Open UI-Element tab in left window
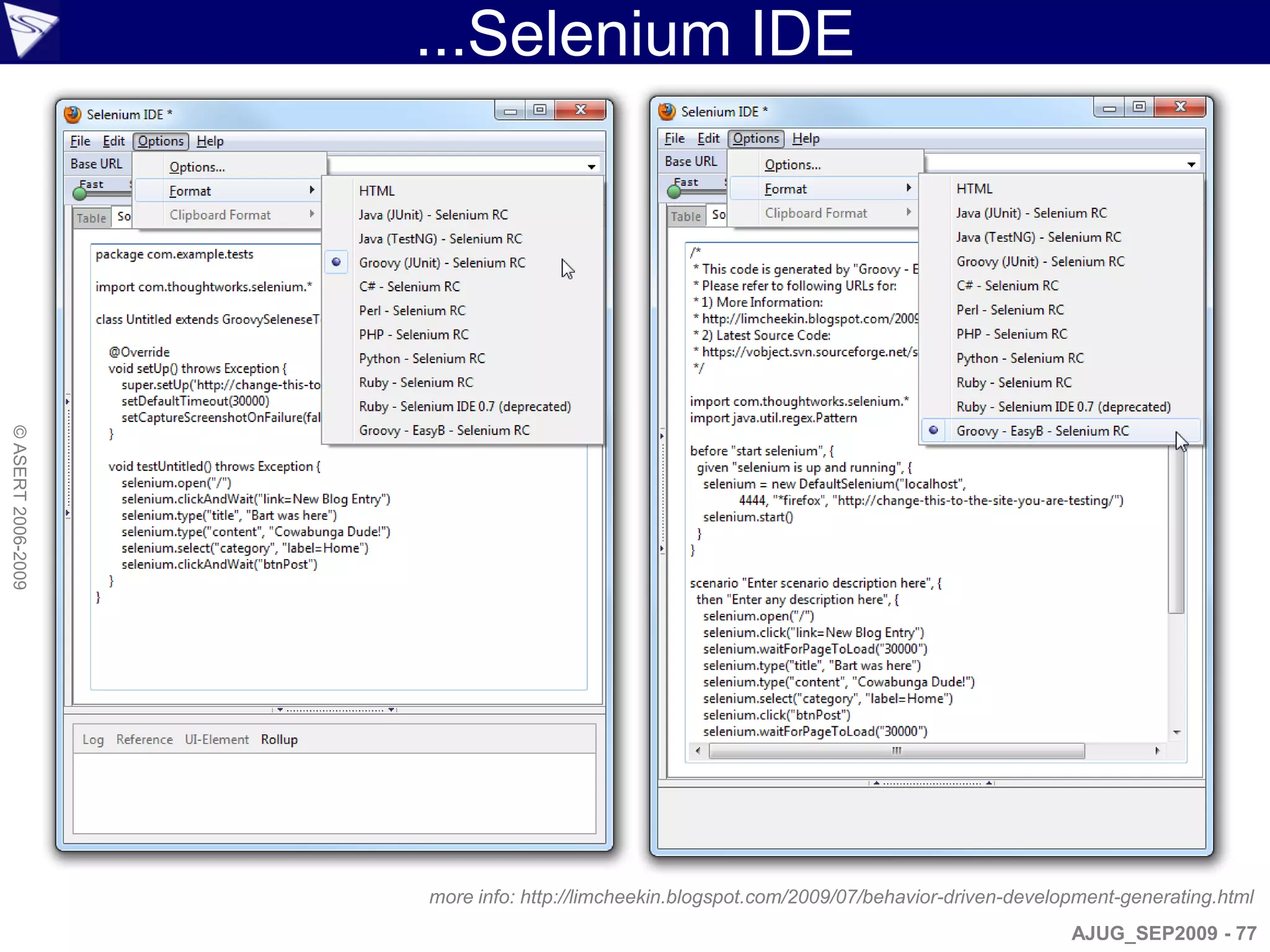Screen dimensions: 1270x952 (x=216, y=739)
